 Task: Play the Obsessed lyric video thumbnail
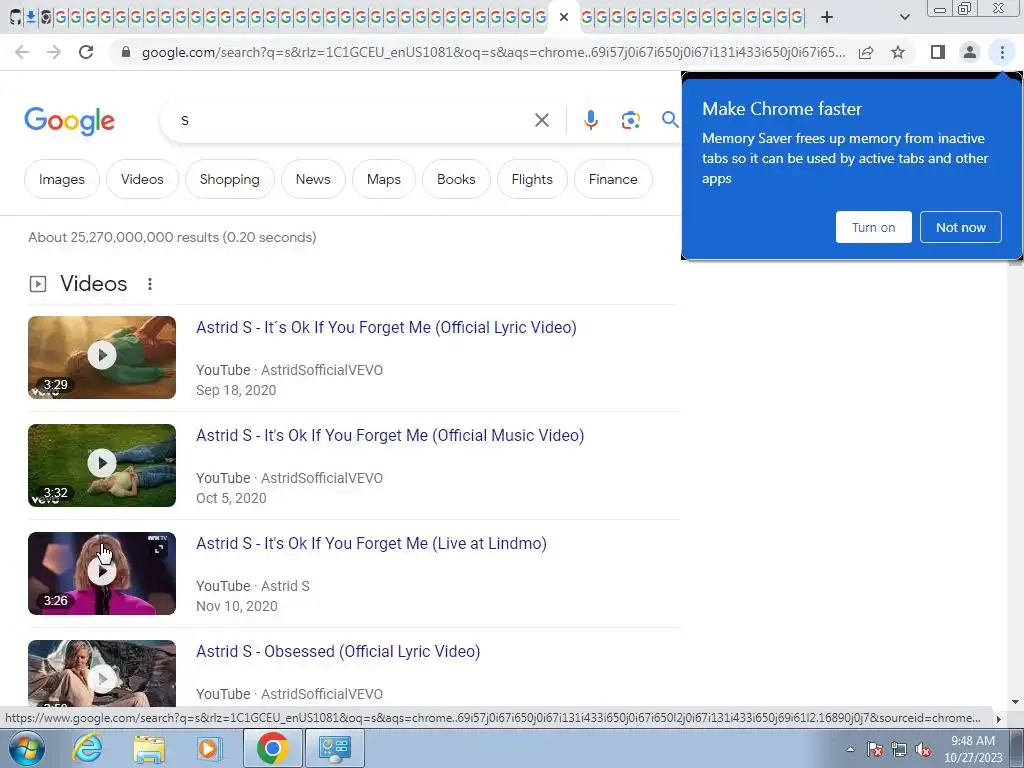point(102,673)
